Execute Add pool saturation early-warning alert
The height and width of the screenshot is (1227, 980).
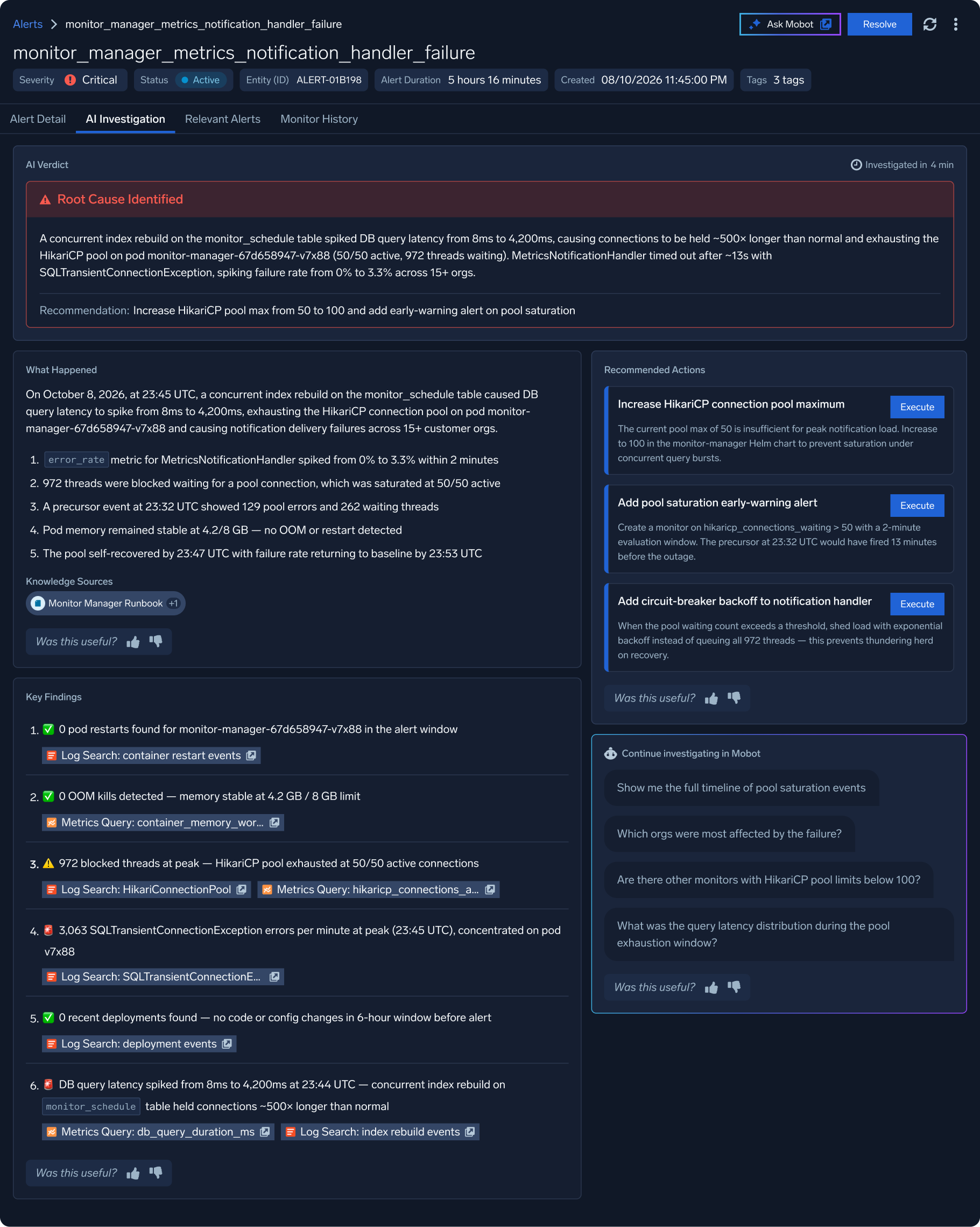917,506
